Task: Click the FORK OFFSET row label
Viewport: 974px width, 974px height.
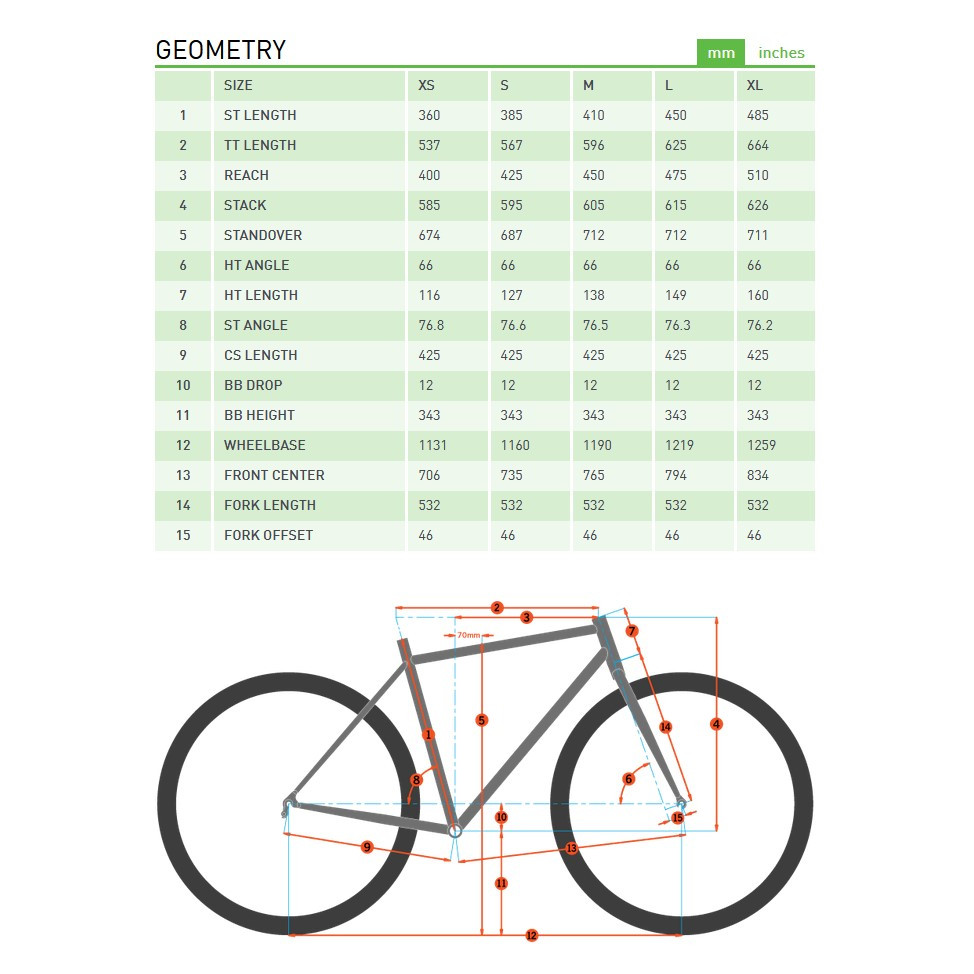Action: [268, 535]
